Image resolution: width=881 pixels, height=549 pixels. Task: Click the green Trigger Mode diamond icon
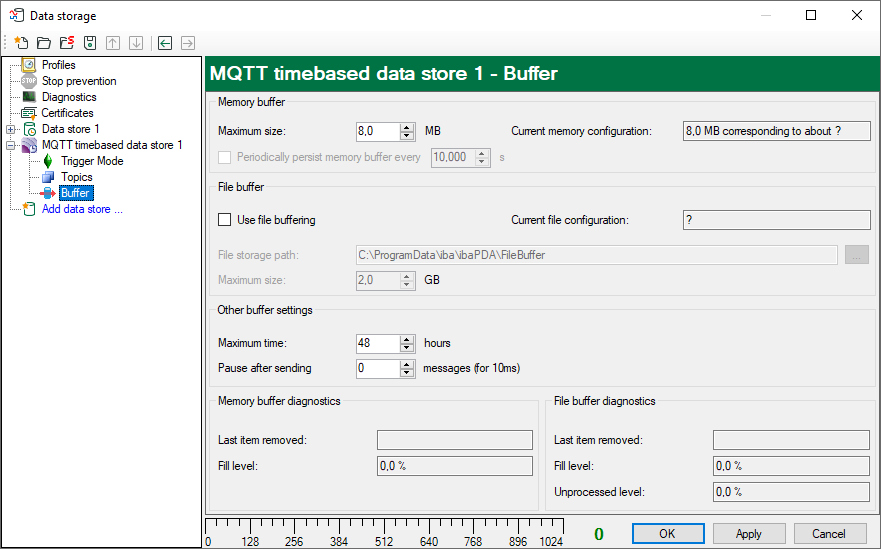click(x=48, y=161)
